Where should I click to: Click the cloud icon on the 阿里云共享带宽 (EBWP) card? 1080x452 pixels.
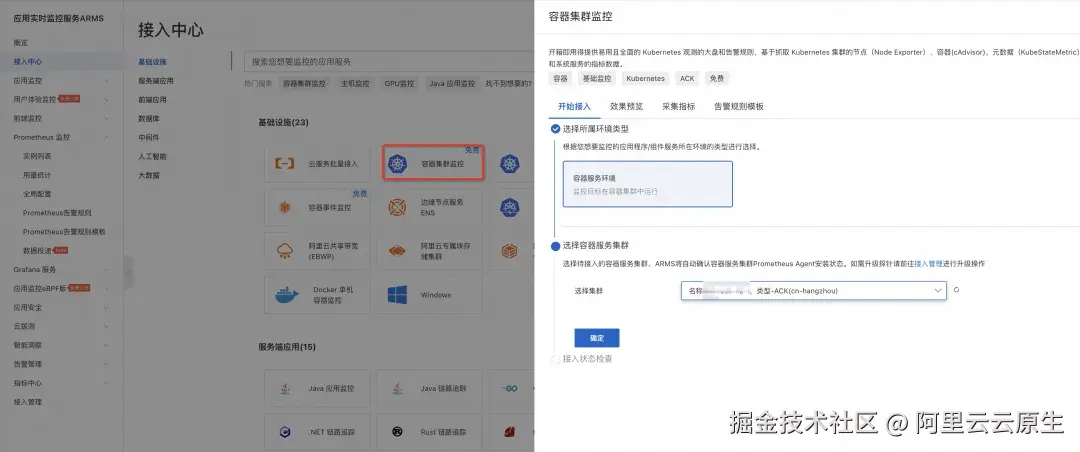pos(284,251)
